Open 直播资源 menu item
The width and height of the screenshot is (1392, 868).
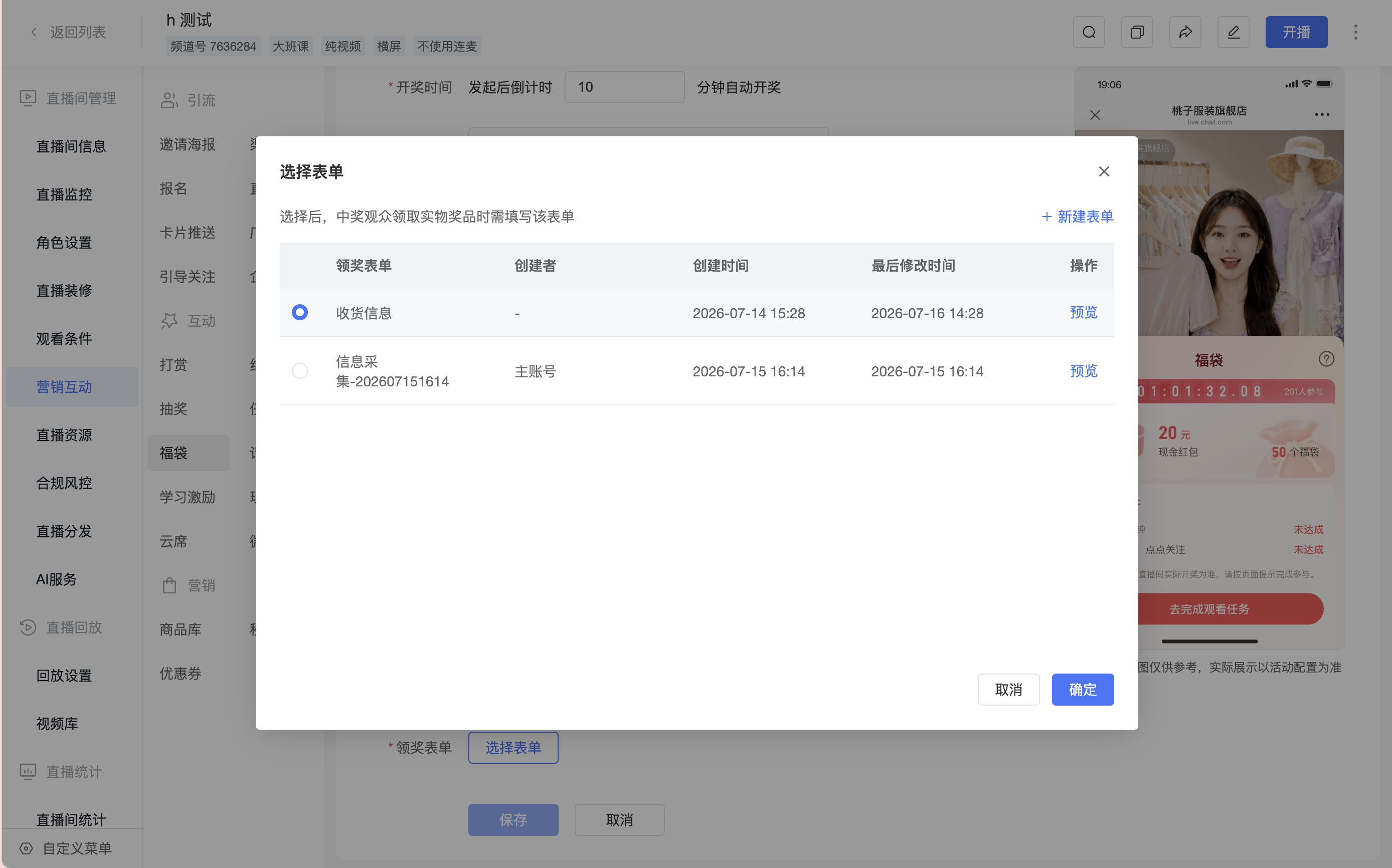64,435
